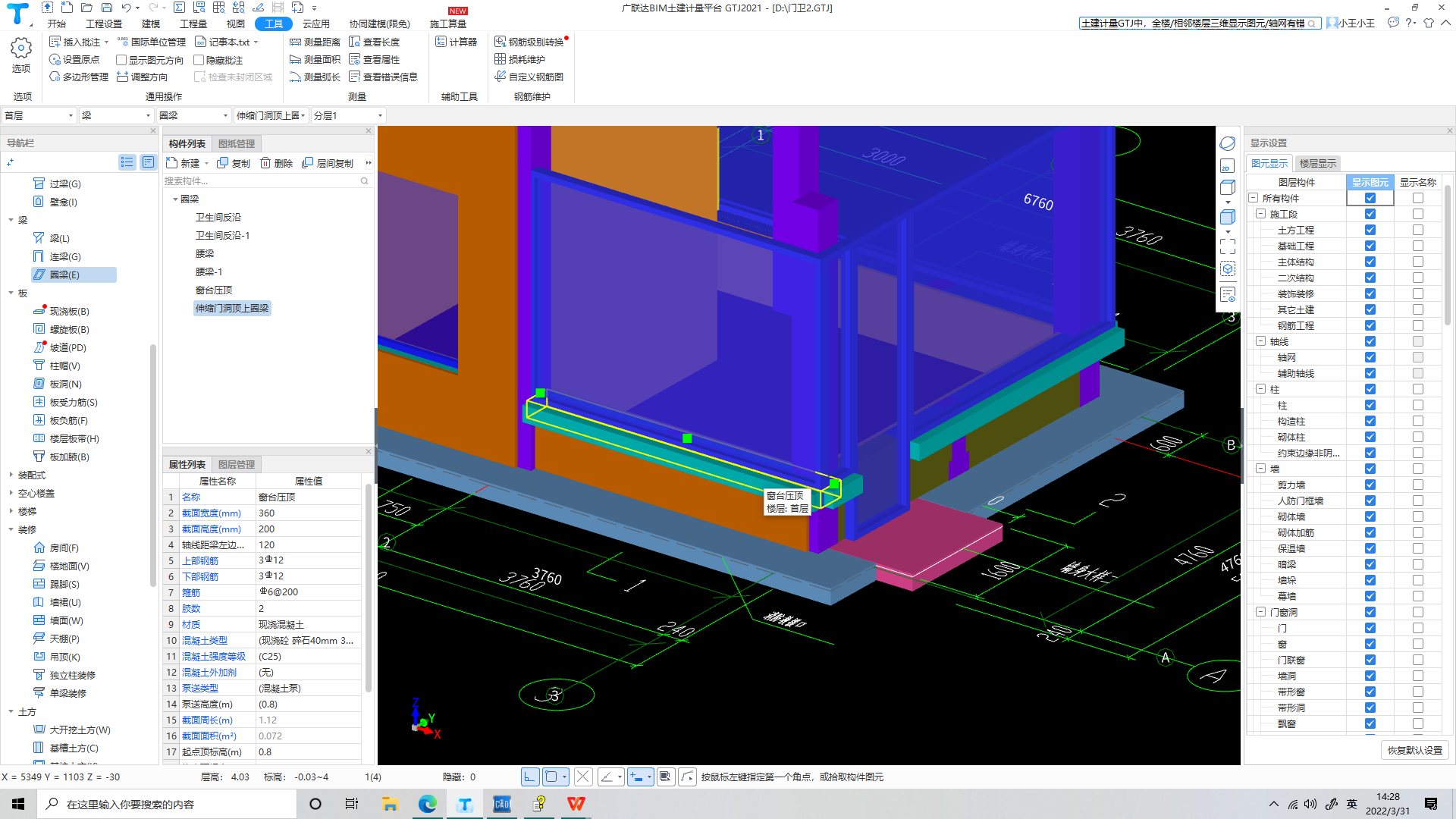Image resolution: width=1456 pixels, height=819 pixels.
Task: Click the full-screen extents icon
Action: pos(1228,246)
